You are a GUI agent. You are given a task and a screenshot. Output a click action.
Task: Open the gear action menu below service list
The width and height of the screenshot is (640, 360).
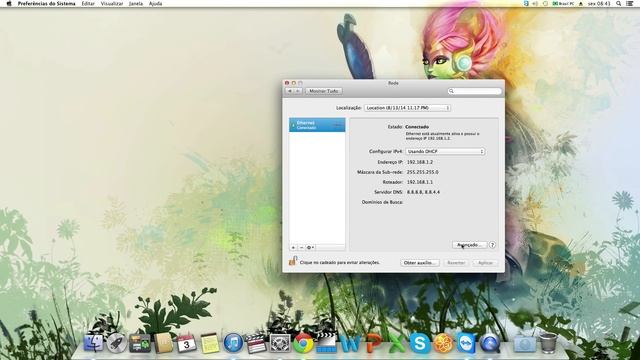pyautogui.click(x=310, y=247)
